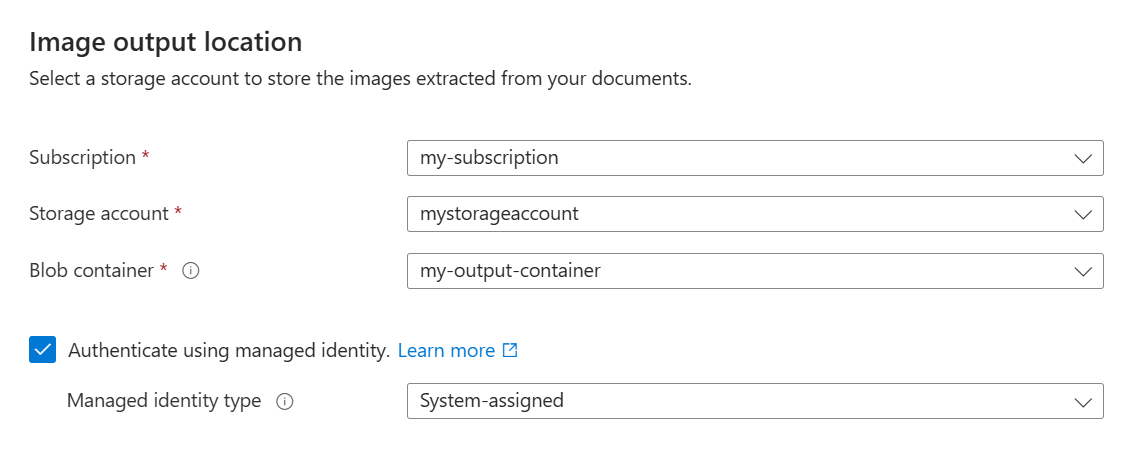Uncheck the managed identity authentication checkbox
1130x453 pixels.
(43, 350)
